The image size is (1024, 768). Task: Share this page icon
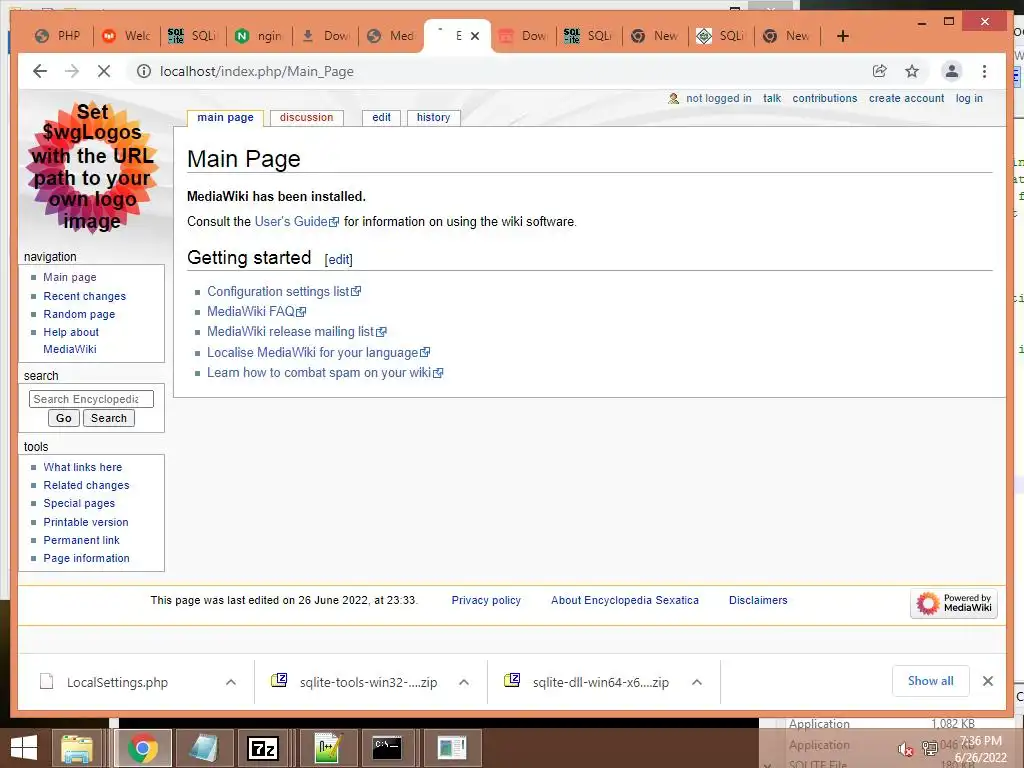(880, 71)
